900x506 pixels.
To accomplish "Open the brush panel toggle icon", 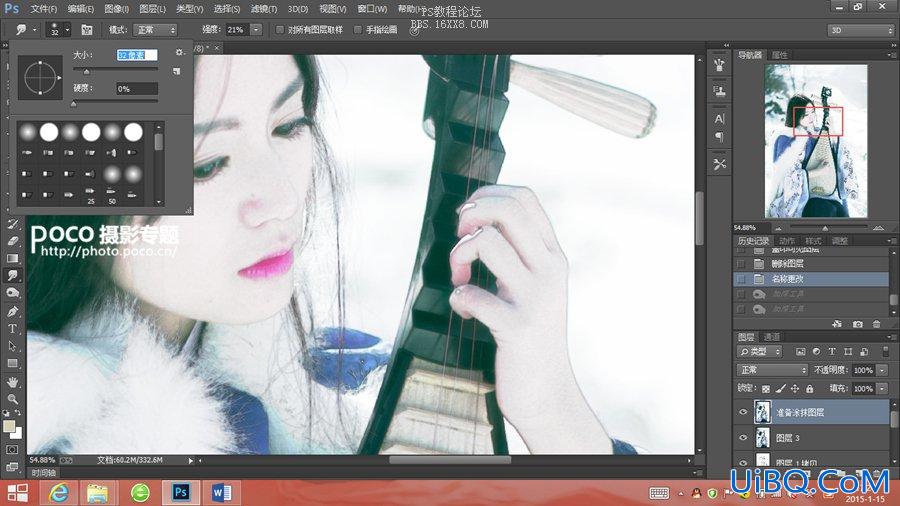I will pyautogui.click(x=87, y=29).
